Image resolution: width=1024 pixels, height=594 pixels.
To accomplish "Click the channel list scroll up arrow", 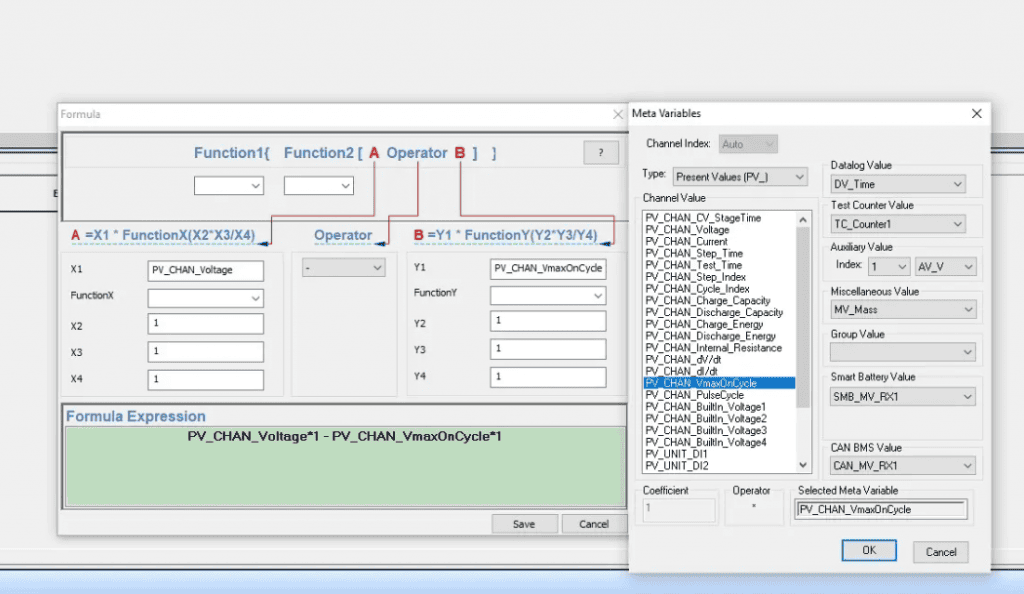I will tap(803, 219).
